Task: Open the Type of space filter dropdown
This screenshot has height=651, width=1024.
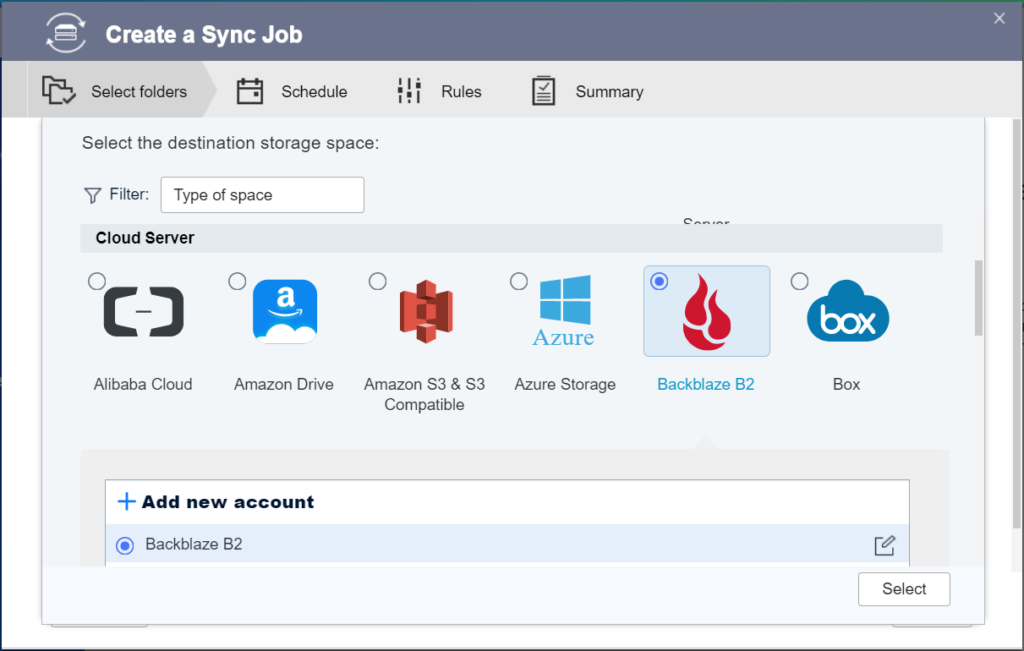Action: click(x=263, y=195)
